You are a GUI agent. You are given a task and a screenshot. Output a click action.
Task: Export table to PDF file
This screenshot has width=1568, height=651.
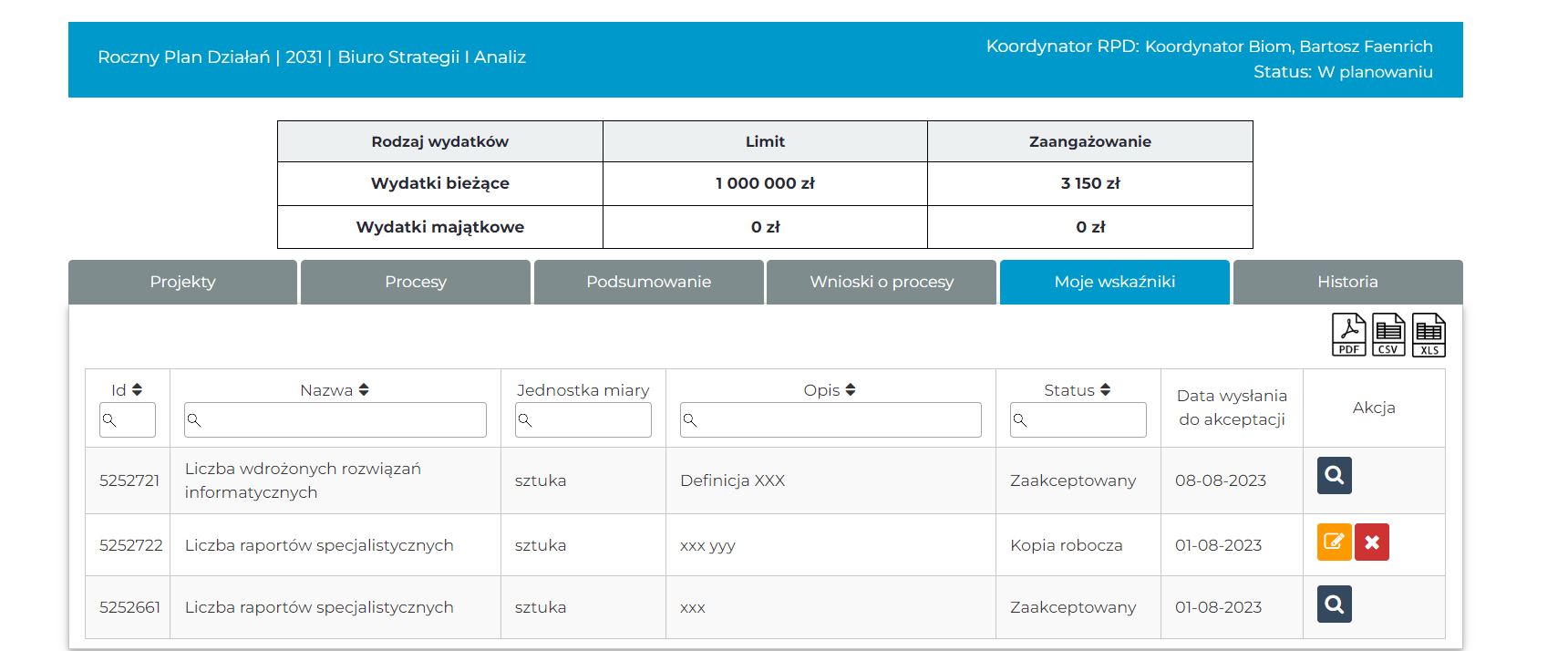[x=1348, y=335]
